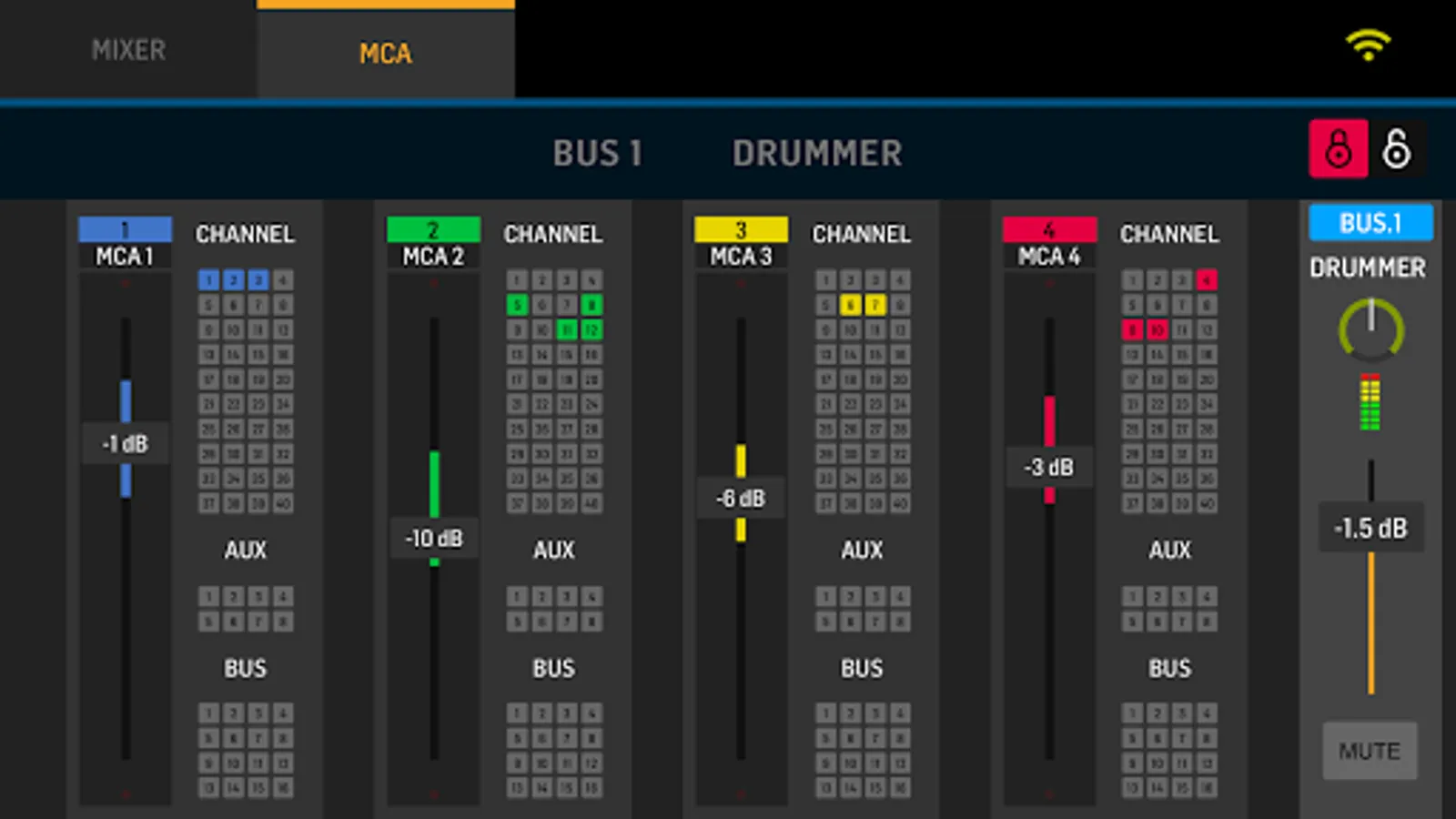The height and width of the screenshot is (819, 1456).
Task: Grab the MCA 1 fader at -1 dB
Action: coord(126,443)
